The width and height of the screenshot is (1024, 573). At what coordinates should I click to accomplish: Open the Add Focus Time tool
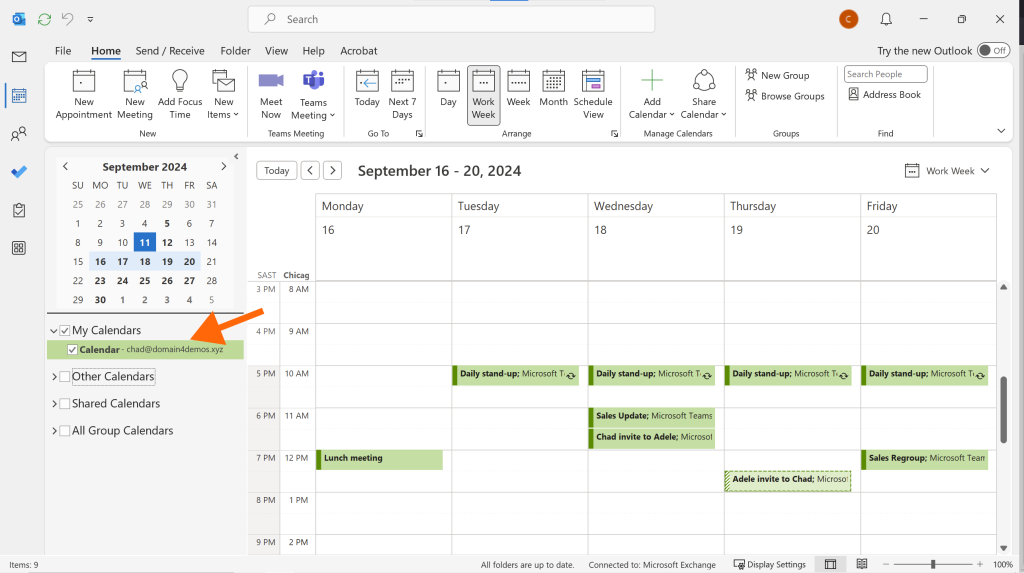[x=180, y=95]
